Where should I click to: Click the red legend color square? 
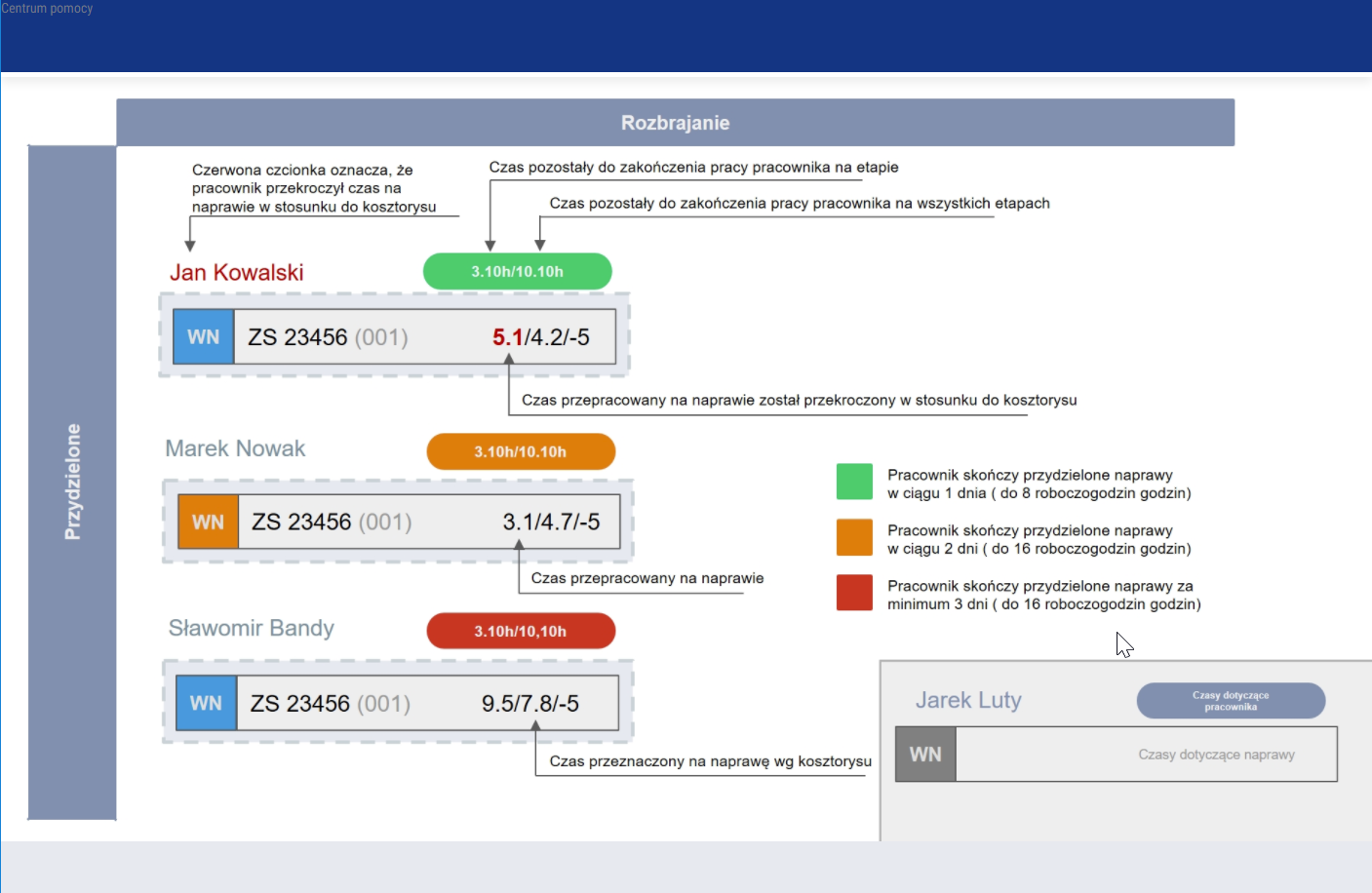tap(854, 593)
